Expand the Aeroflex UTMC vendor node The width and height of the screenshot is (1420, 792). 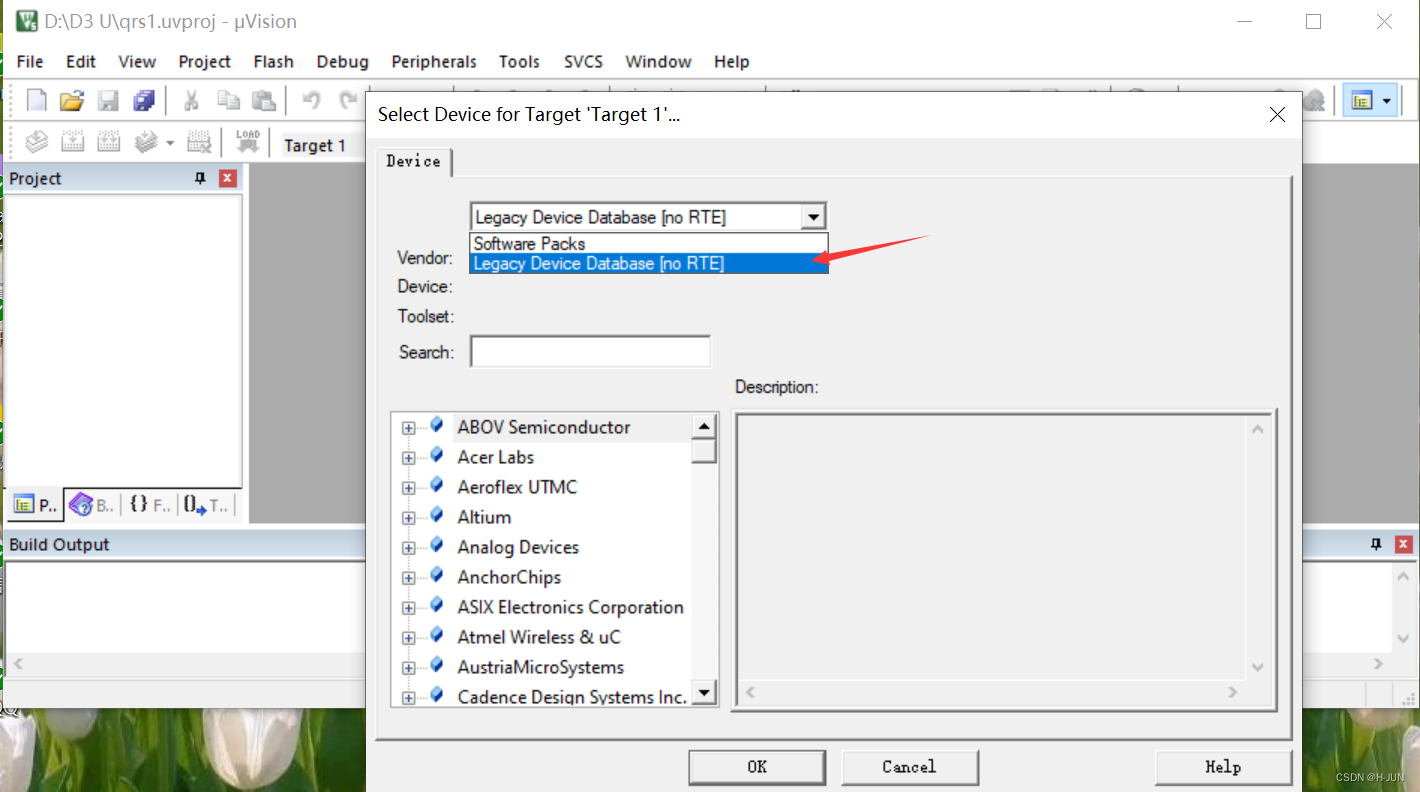click(x=408, y=488)
